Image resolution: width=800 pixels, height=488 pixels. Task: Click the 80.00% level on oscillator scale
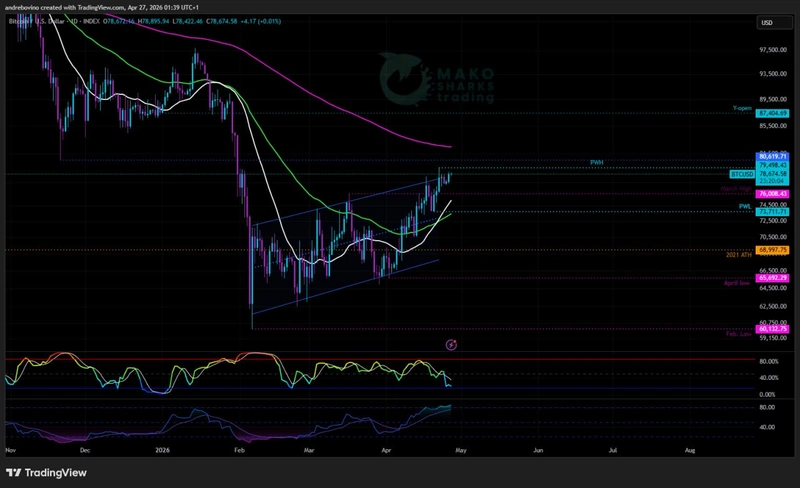(x=770, y=361)
